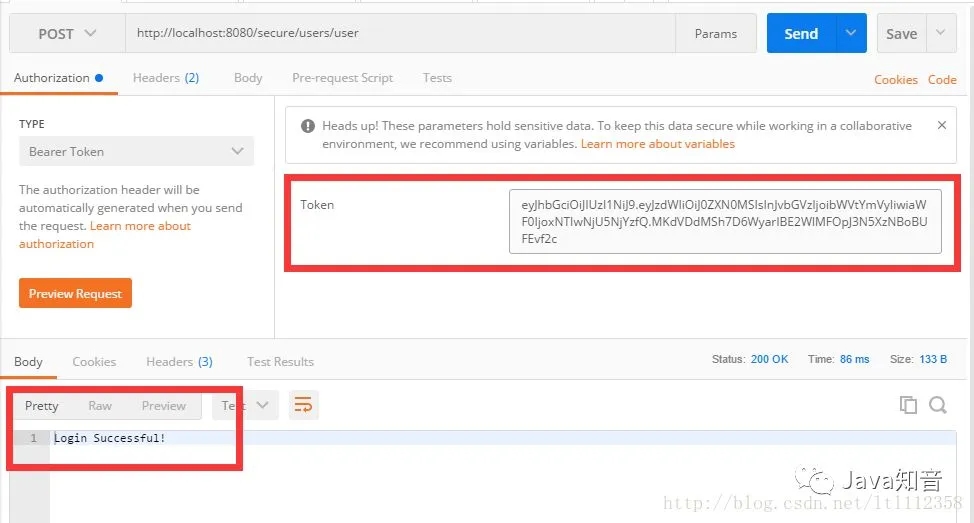Open the Cookies link near Code
The image size is (974, 523).
click(x=896, y=80)
